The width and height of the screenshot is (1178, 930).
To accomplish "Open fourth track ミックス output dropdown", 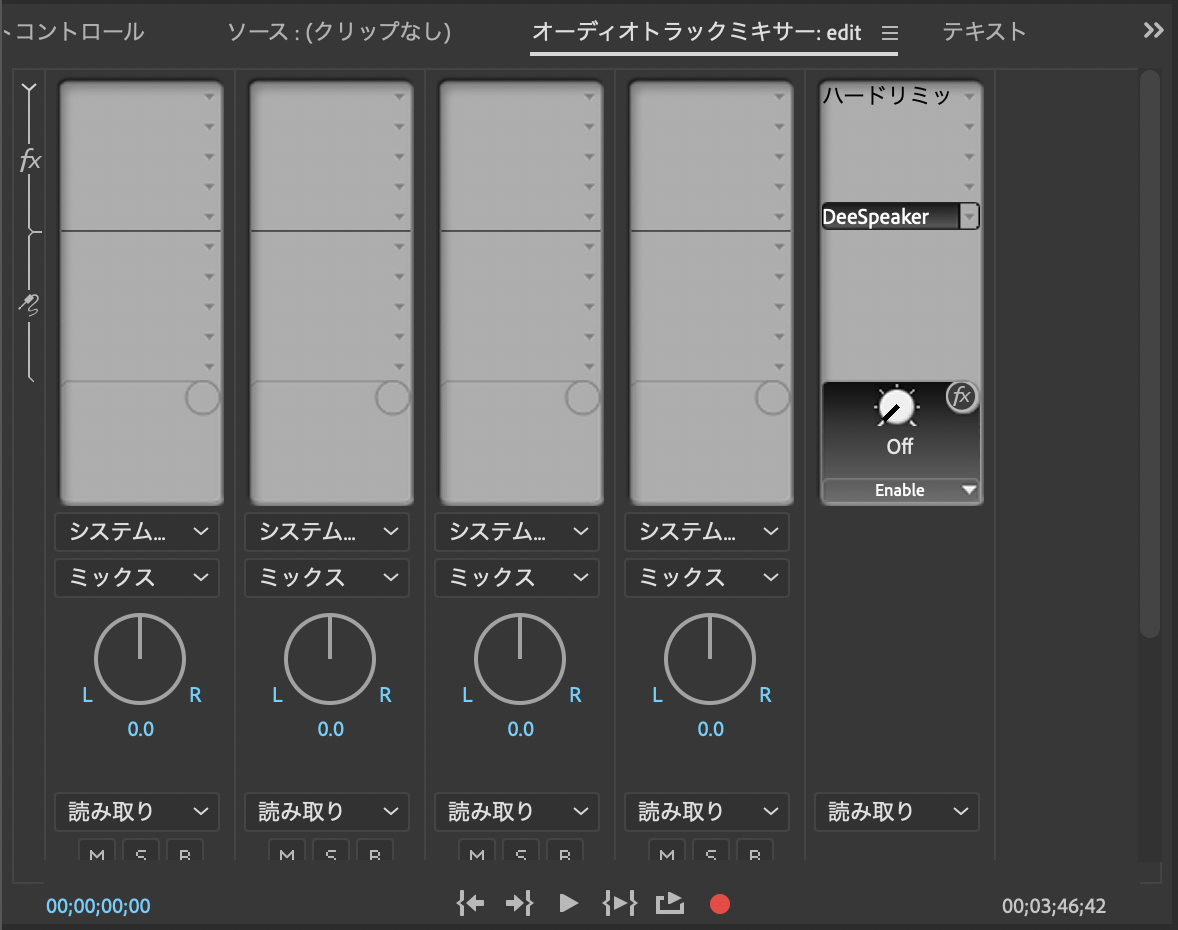I will coord(707,578).
